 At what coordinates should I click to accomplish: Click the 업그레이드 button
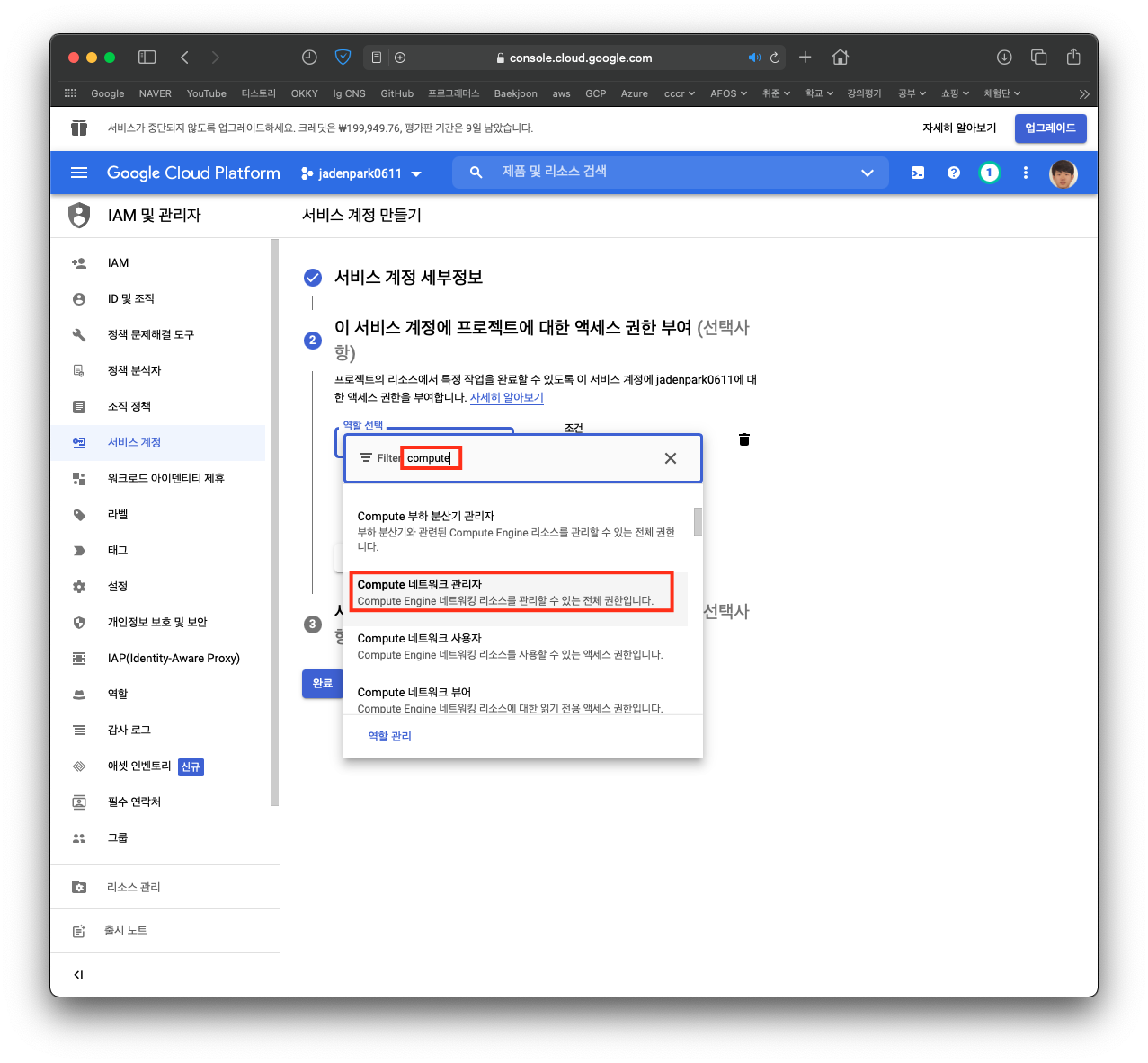pyautogui.click(x=1050, y=128)
